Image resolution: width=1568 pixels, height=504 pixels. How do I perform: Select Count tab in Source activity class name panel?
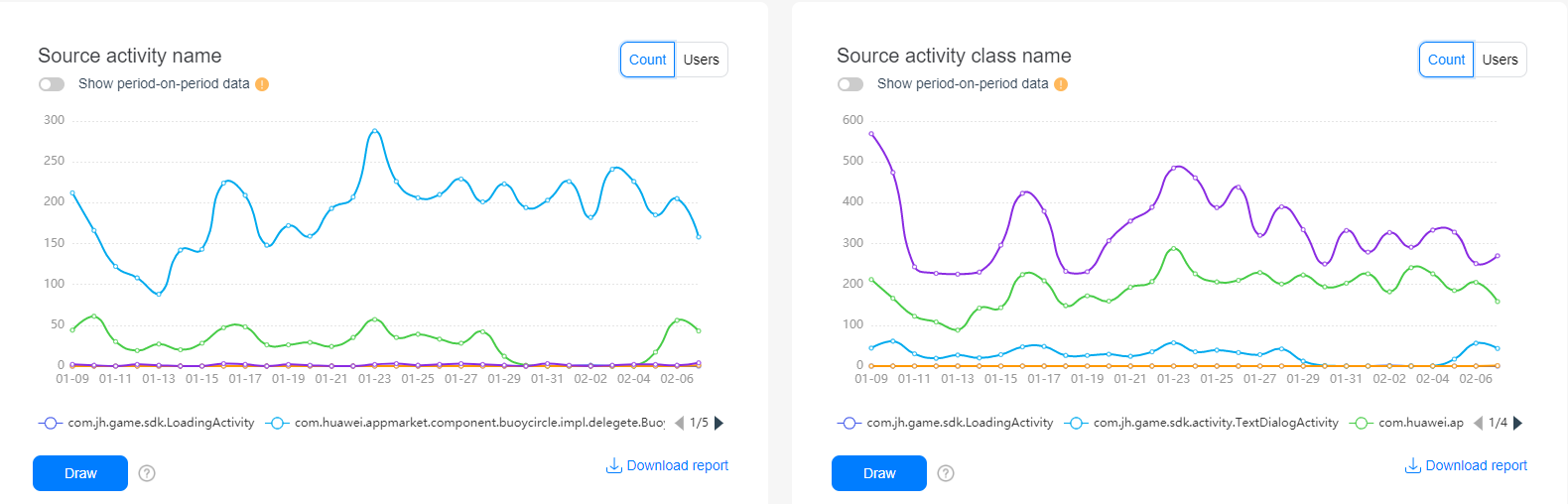[x=1446, y=60]
